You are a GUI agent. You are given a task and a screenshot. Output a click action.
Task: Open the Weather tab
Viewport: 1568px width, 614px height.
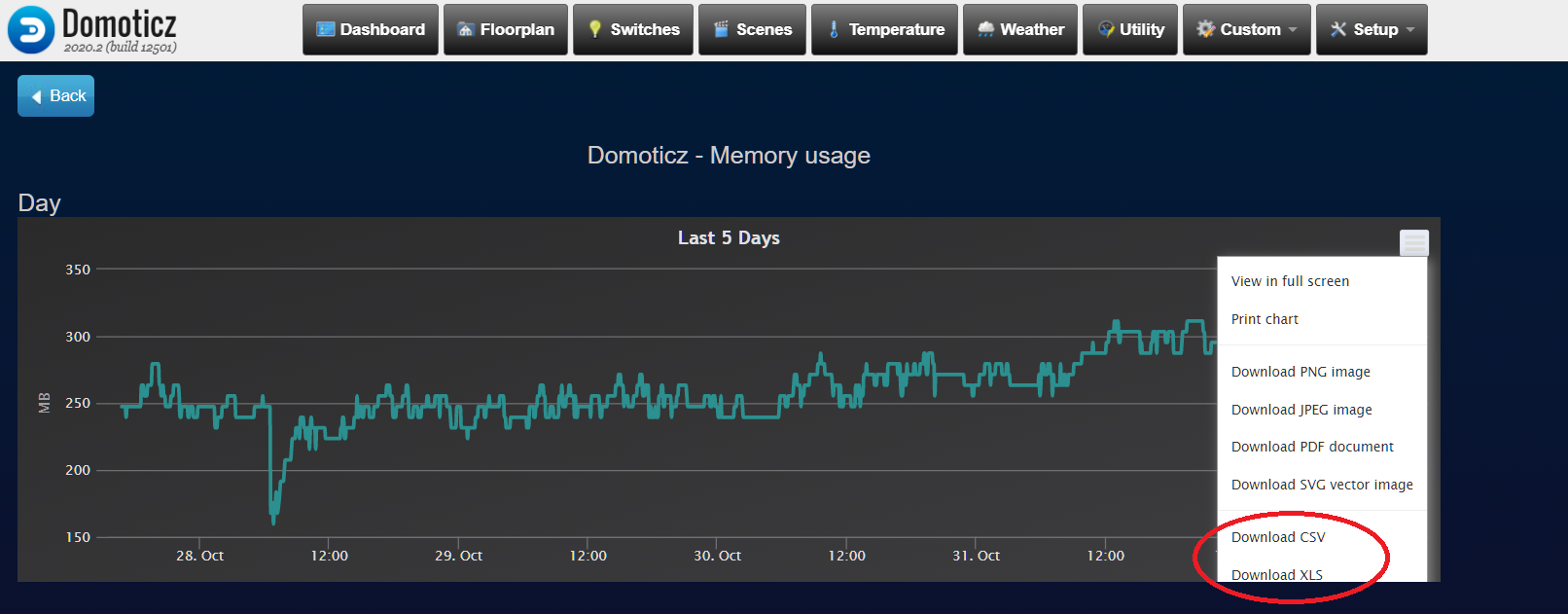1020,29
